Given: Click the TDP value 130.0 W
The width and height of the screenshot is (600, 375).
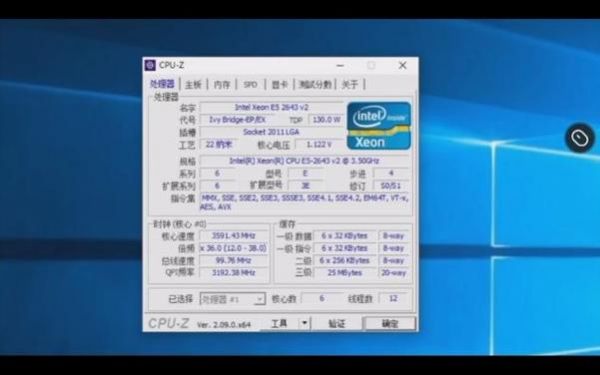Looking at the screenshot, I should point(326,120).
